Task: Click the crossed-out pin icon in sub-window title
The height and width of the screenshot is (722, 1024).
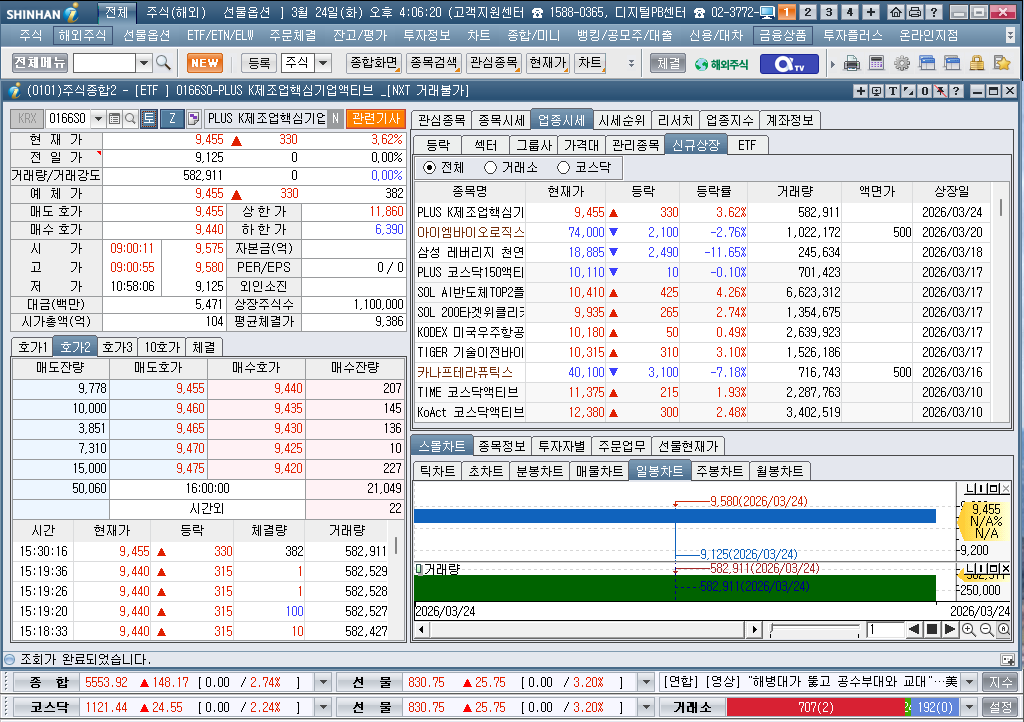Action: pyautogui.click(x=940, y=91)
